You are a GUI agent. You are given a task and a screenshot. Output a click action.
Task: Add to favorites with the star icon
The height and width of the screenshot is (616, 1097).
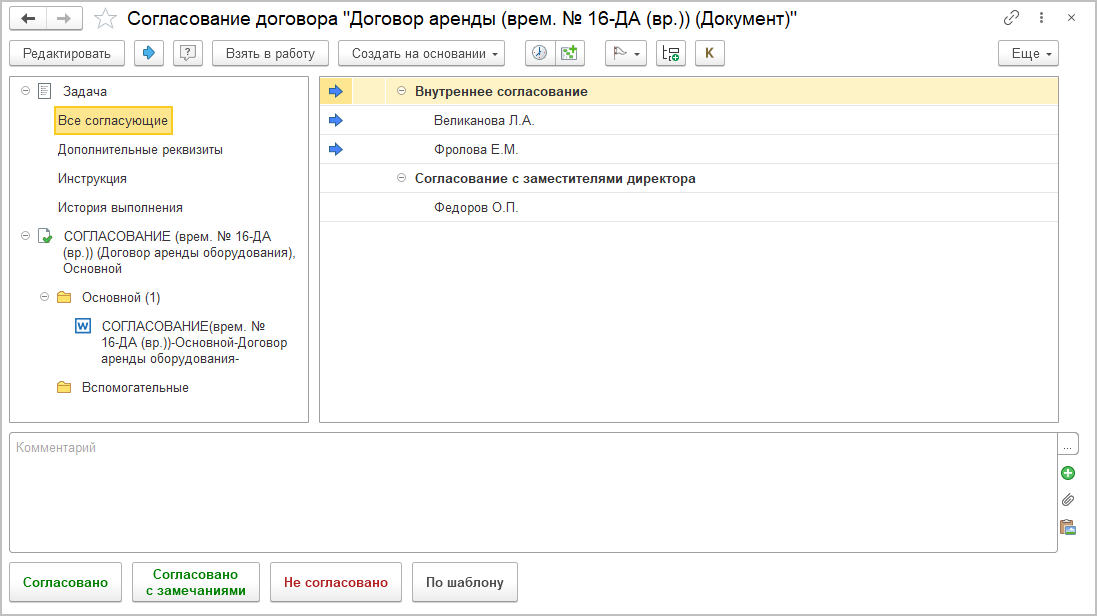click(x=105, y=18)
